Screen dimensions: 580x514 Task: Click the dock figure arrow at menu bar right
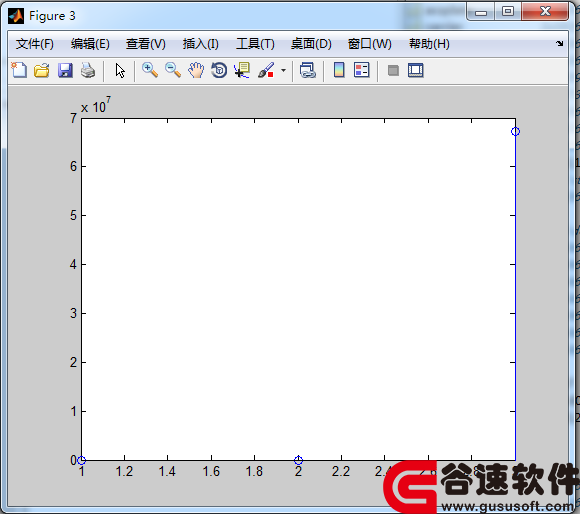(x=560, y=43)
